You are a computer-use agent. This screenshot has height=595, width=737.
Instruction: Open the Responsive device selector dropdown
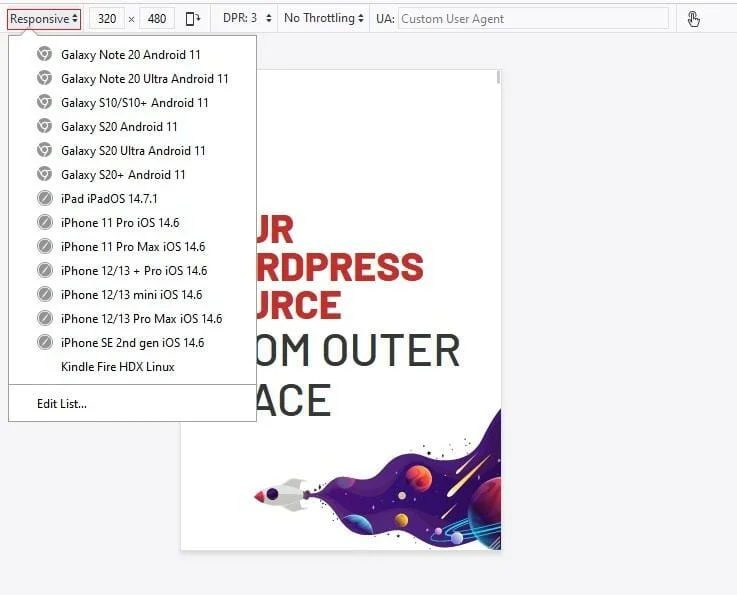(44, 19)
